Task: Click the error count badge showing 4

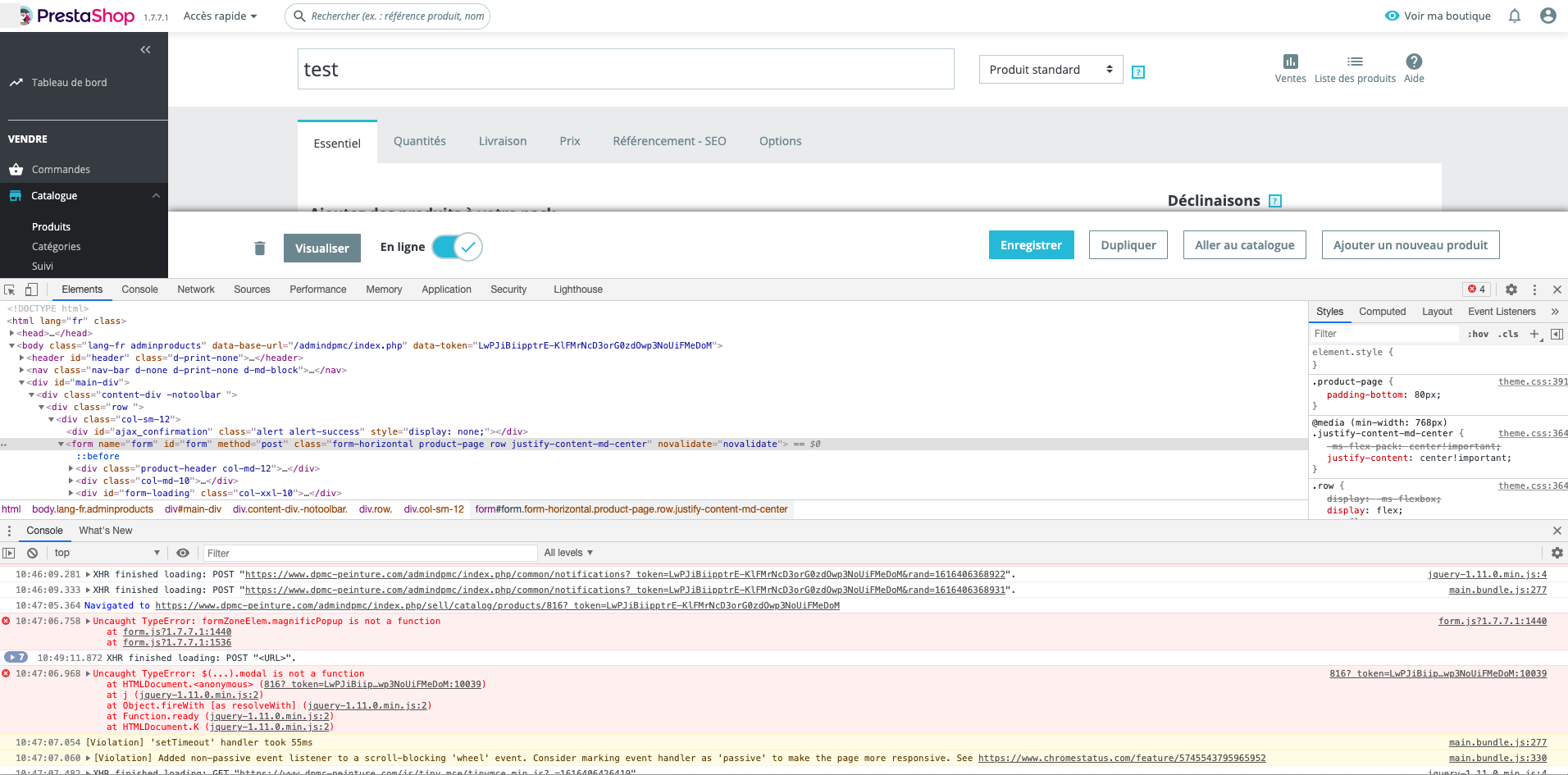Action: pyautogui.click(x=1477, y=289)
